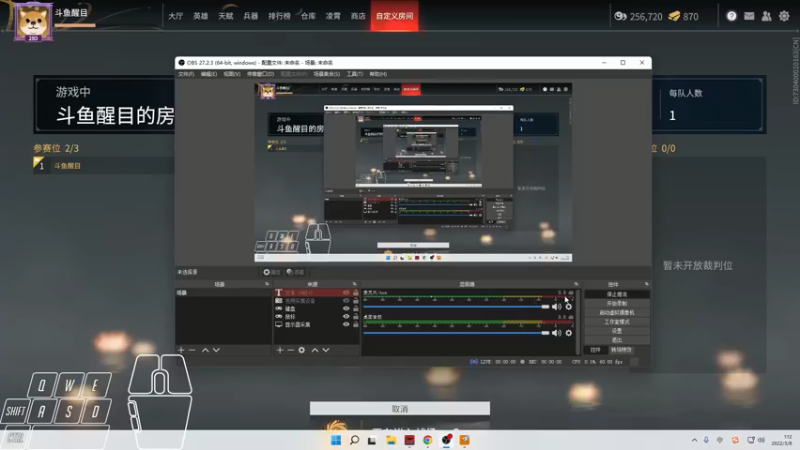Click 取消 button at game bottom
The height and width of the screenshot is (450, 800).
(400, 409)
